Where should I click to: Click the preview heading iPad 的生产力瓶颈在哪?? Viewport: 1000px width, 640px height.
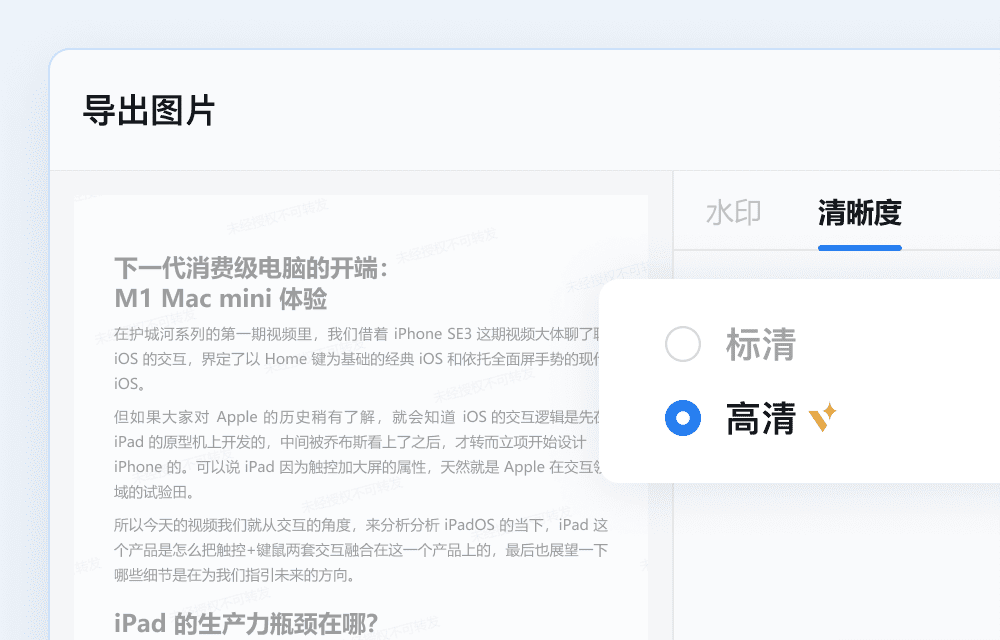click(246, 623)
